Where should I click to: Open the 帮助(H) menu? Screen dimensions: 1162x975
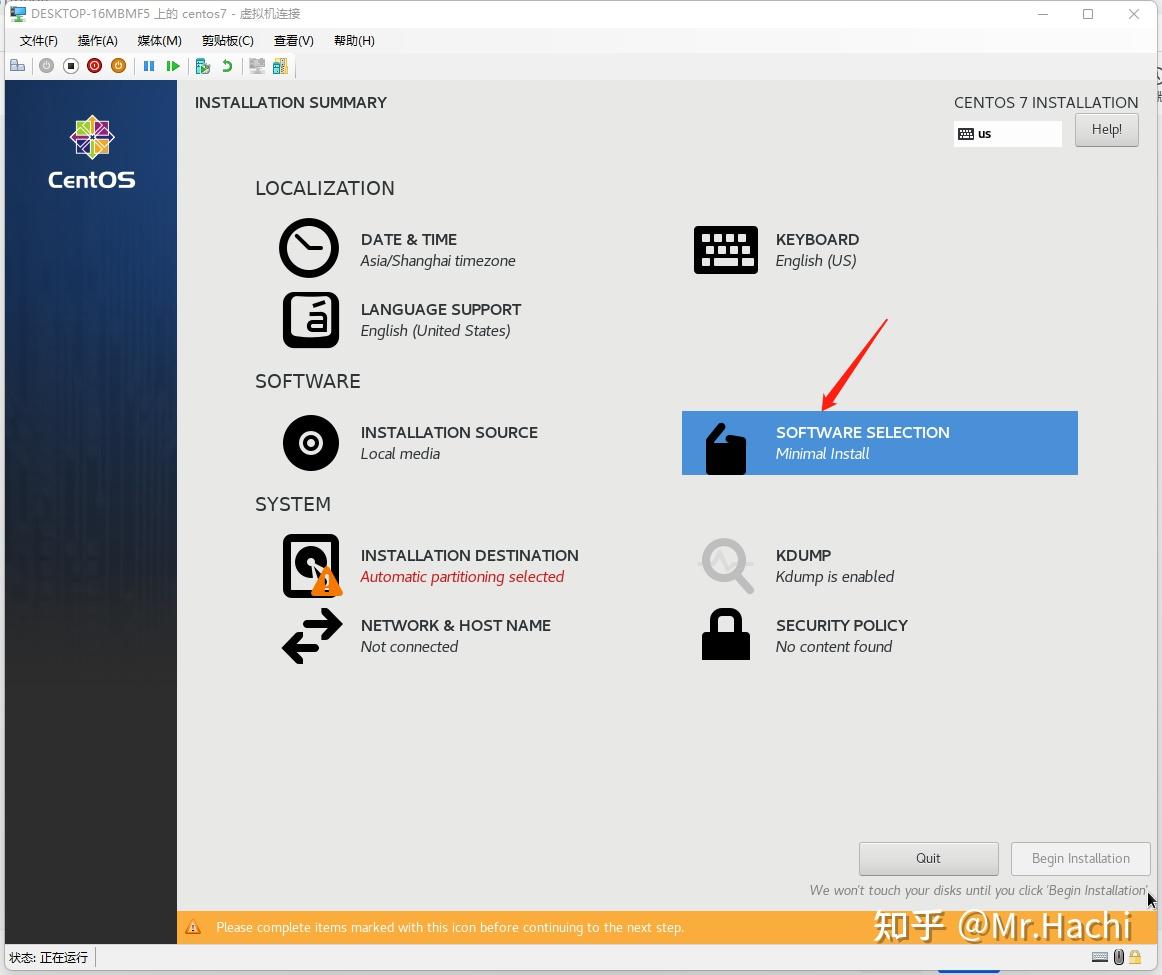354,41
